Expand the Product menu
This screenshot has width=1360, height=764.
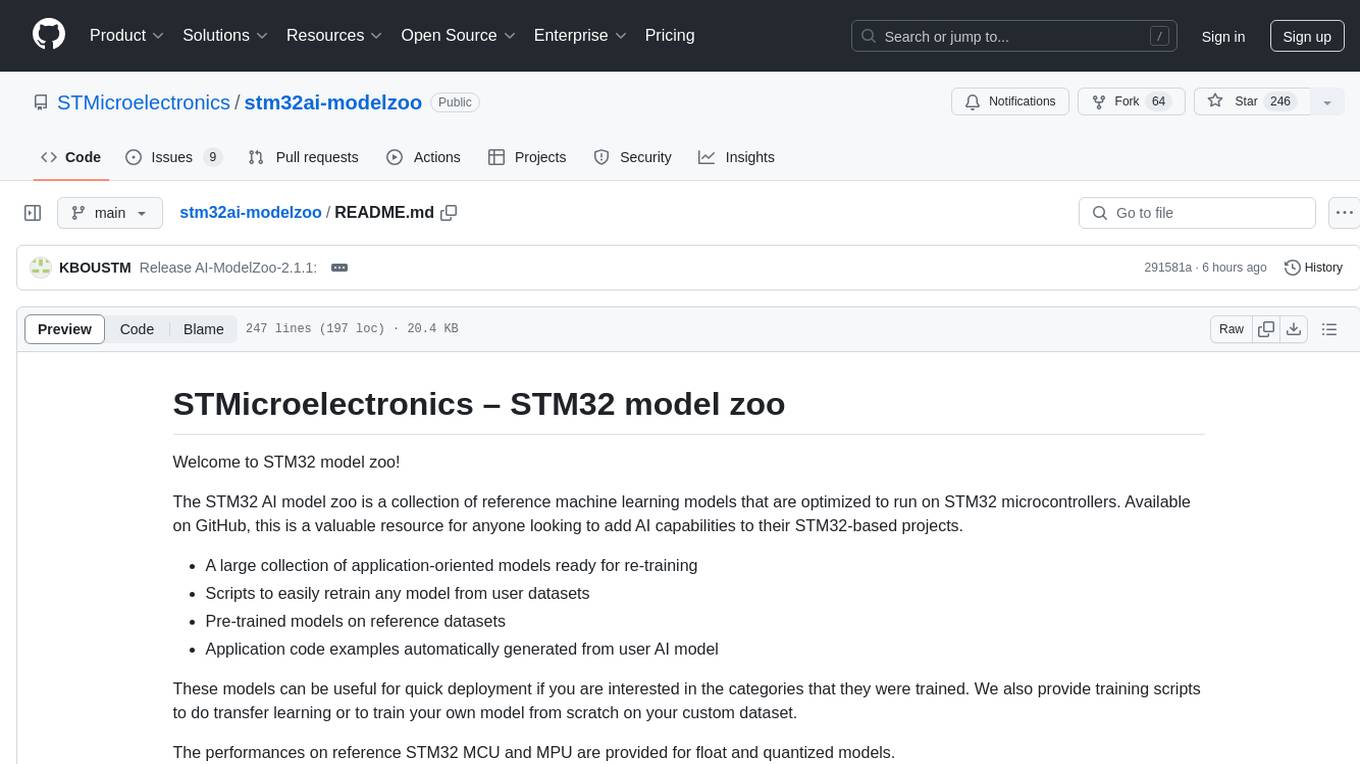tap(127, 35)
